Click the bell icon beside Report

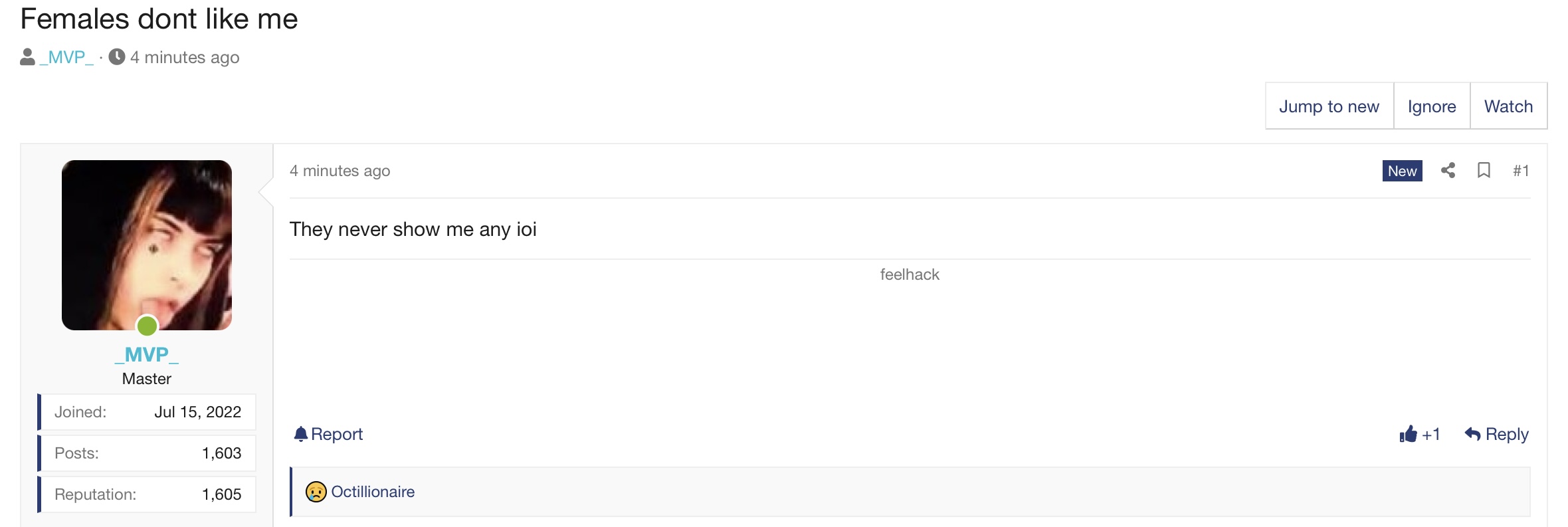[300, 434]
